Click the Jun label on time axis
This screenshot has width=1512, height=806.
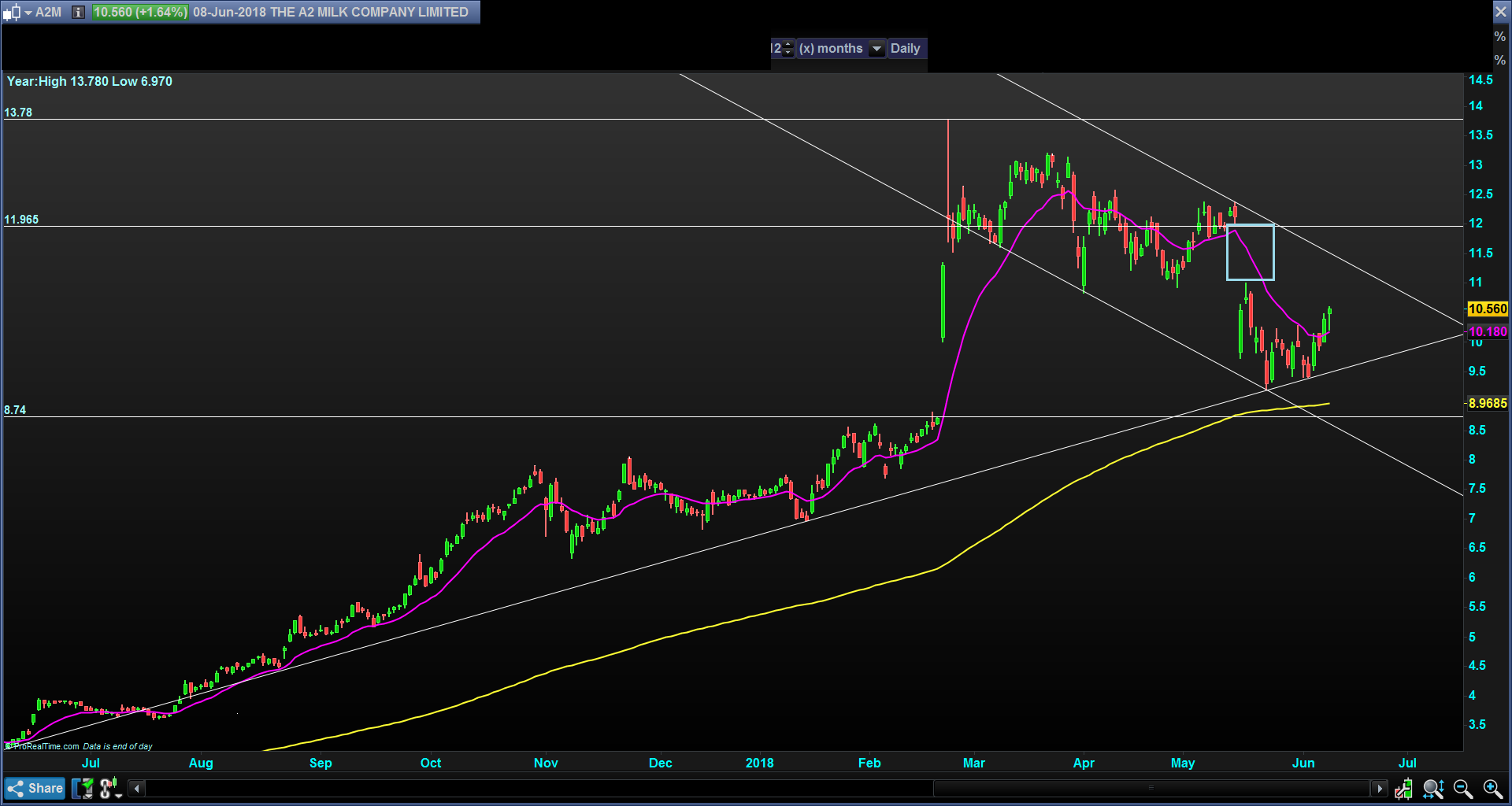pos(1303,763)
